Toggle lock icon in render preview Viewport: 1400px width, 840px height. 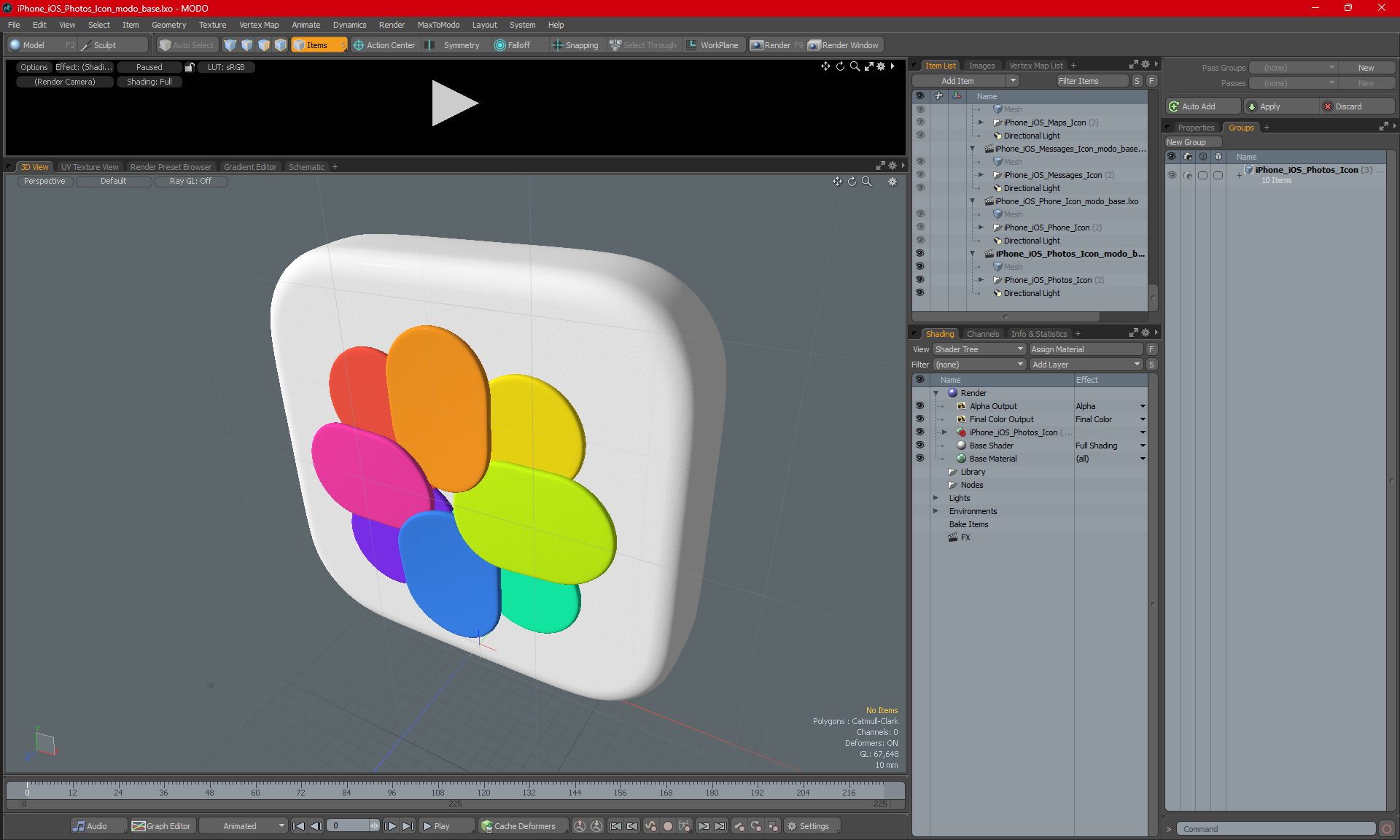pos(190,67)
